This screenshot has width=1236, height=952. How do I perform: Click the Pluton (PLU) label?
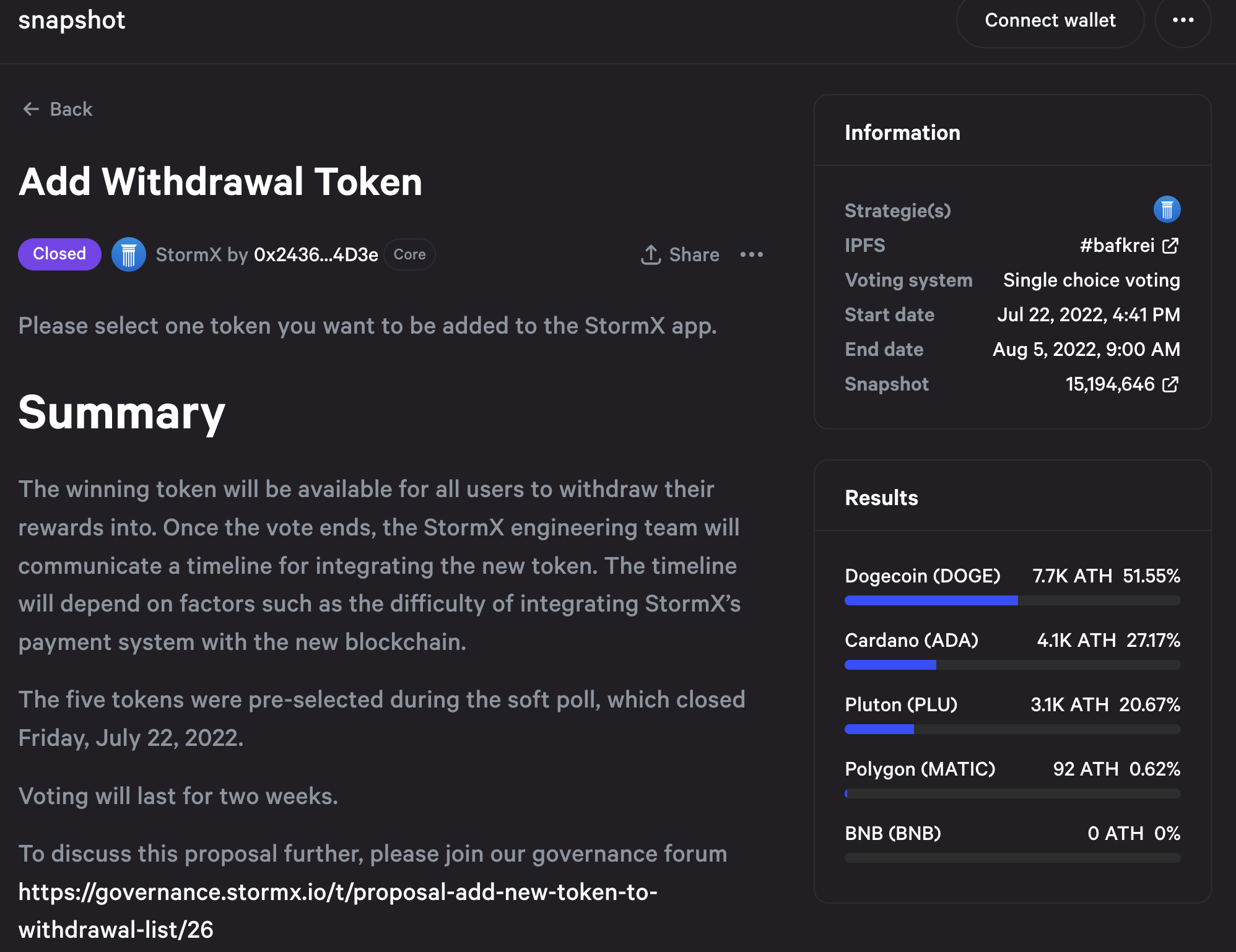point(901,705)
